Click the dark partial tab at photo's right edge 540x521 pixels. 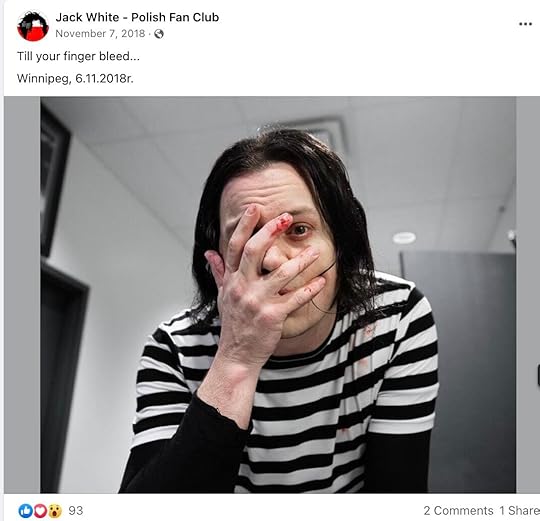(x=538, y=374)
